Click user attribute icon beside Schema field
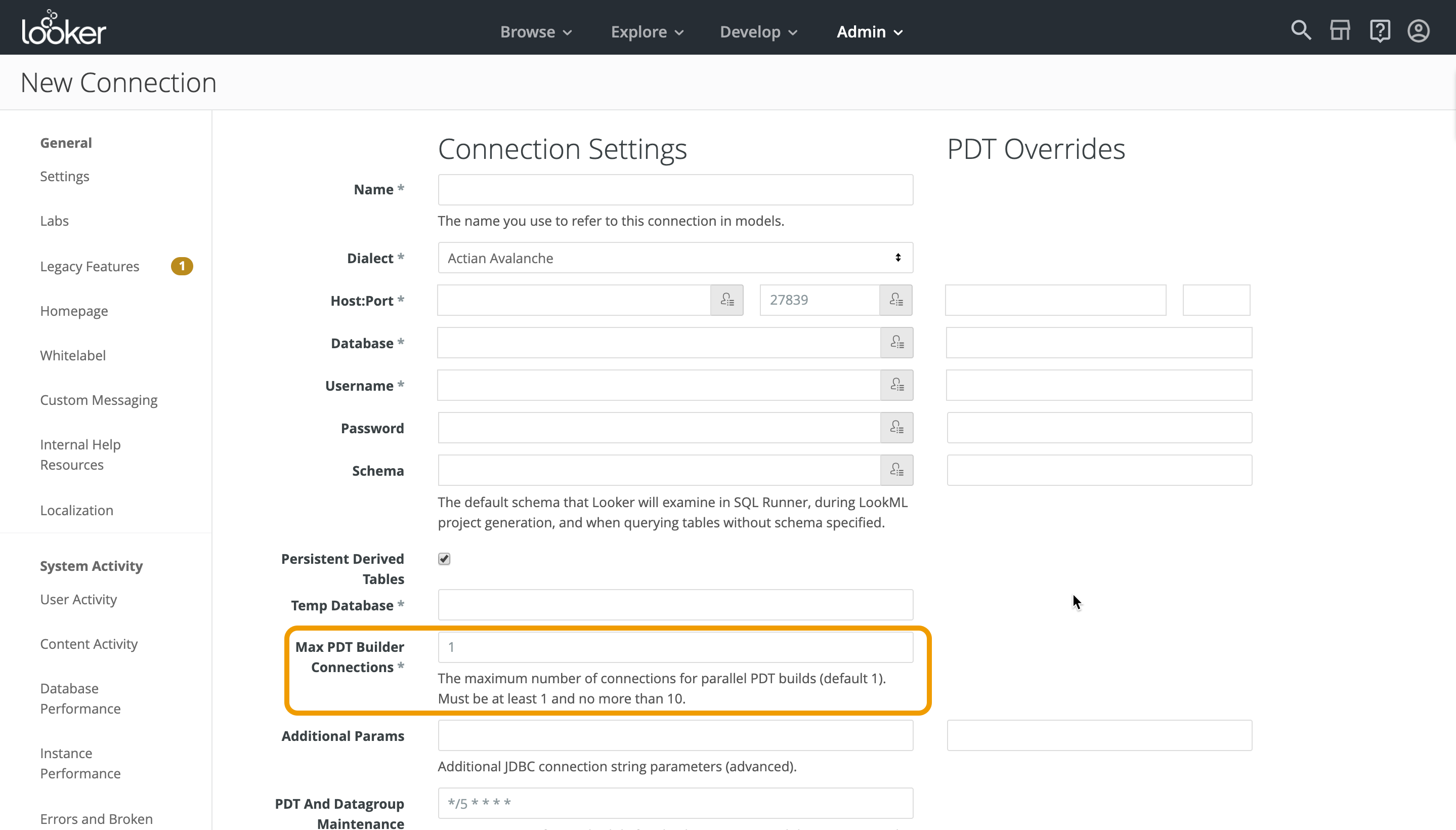The height and width of the screenshot is (830, 1456). coord(896,470)
